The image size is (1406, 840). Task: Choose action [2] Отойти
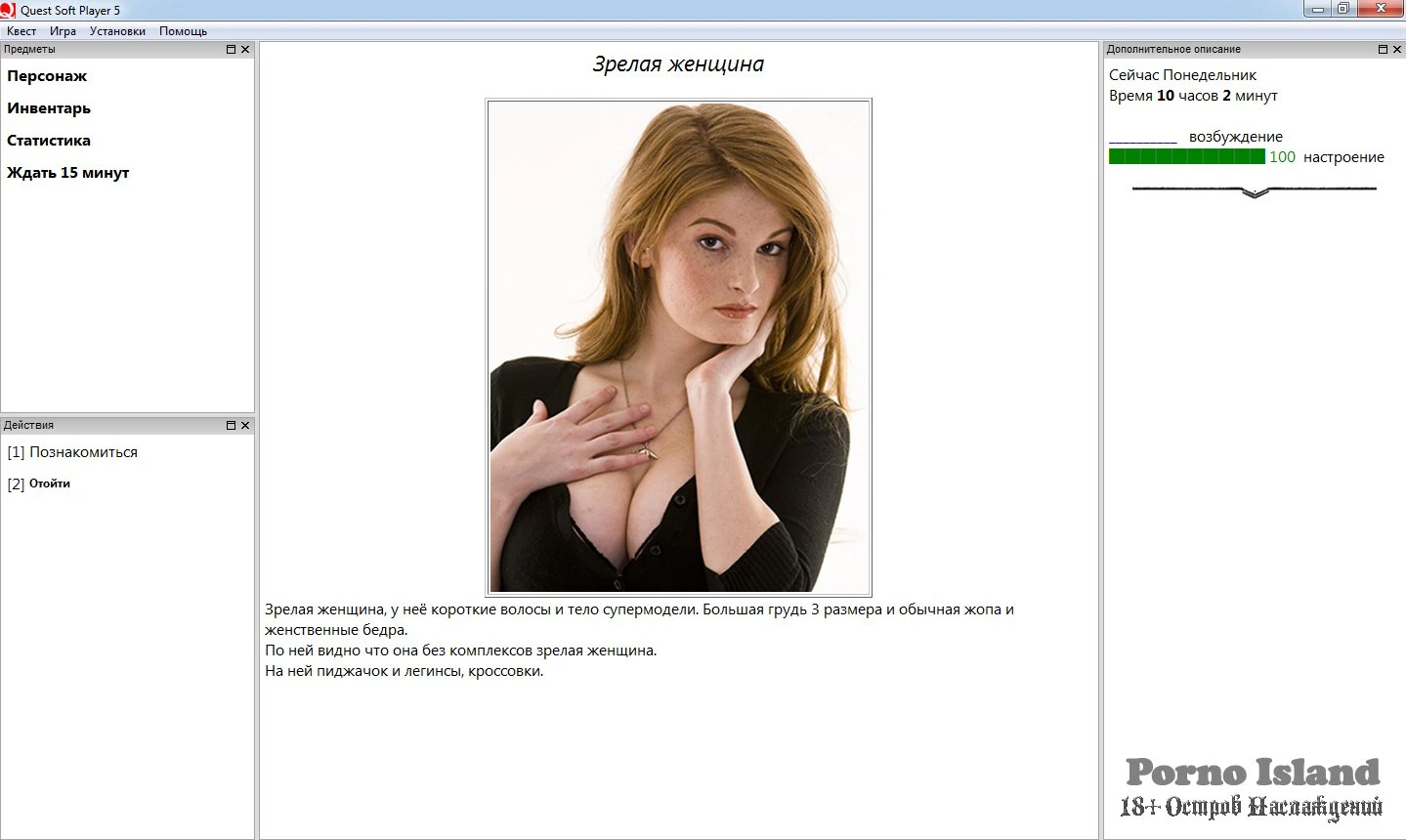(x=49, y=483)
